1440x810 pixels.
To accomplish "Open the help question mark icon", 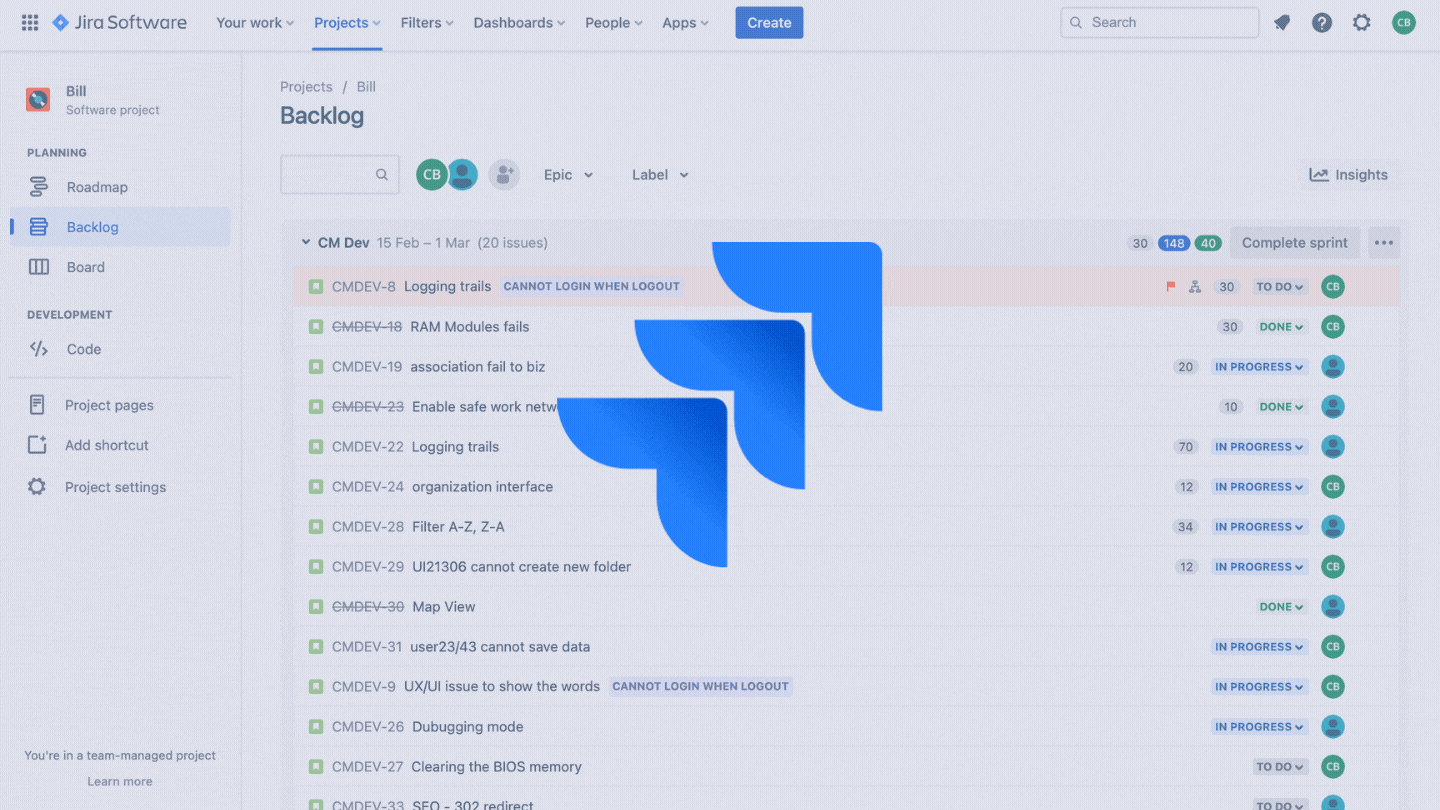I will (1322, 22).
